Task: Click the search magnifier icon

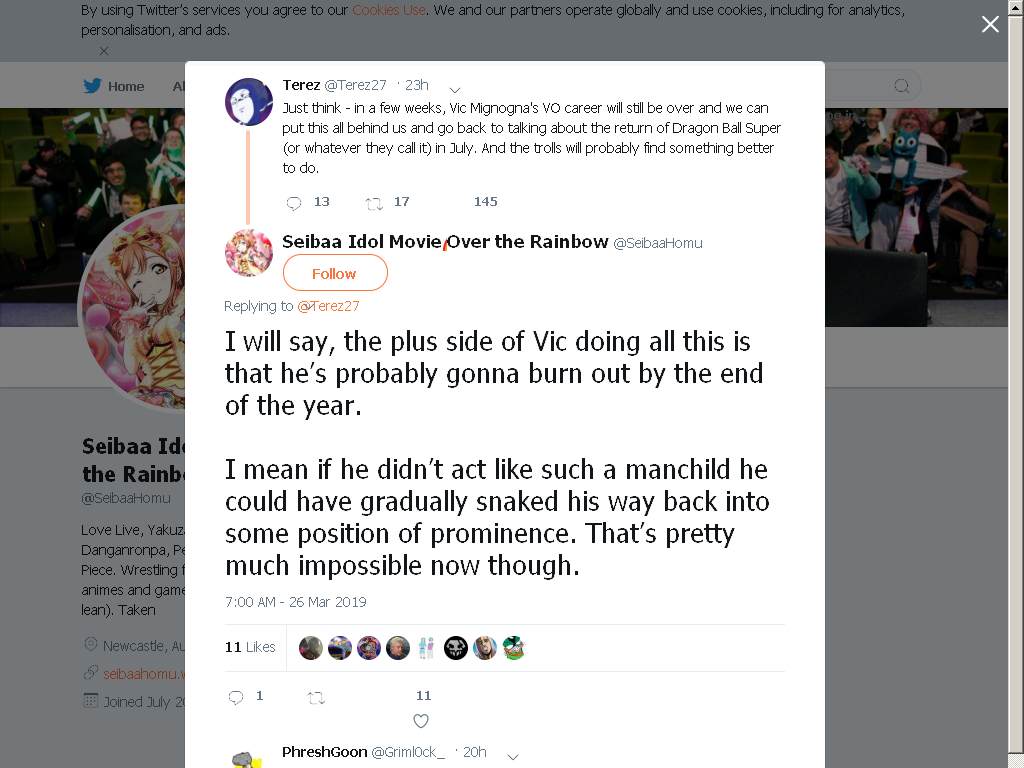Action: point(901,86)
